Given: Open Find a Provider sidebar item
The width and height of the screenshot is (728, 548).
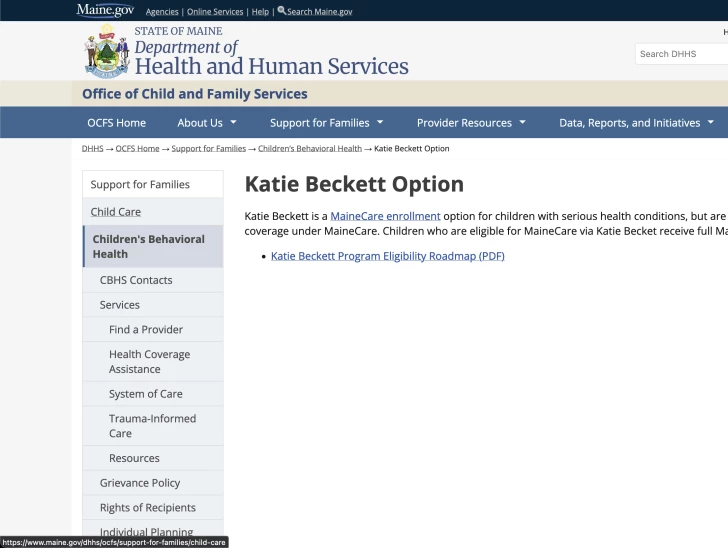Looking at the screenshot, I should (x=146, y=329).
